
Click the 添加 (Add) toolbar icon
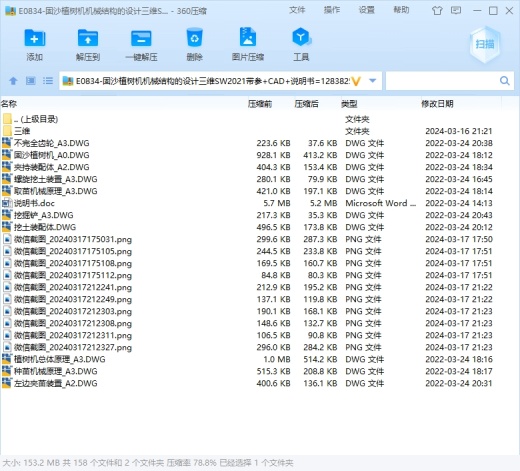coord(35,38)
